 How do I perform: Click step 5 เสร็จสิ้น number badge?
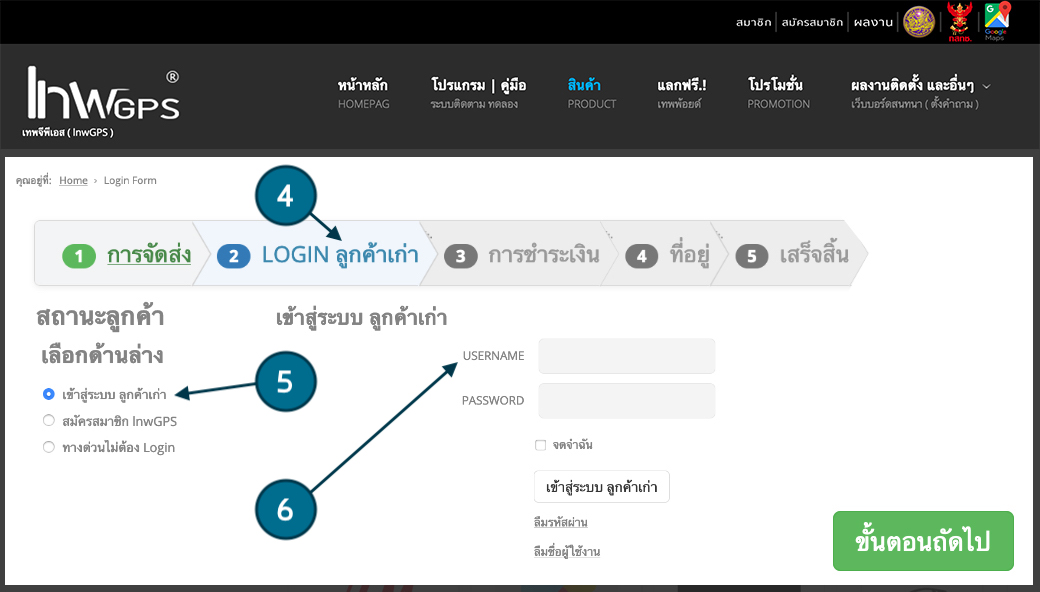(751, 256)
